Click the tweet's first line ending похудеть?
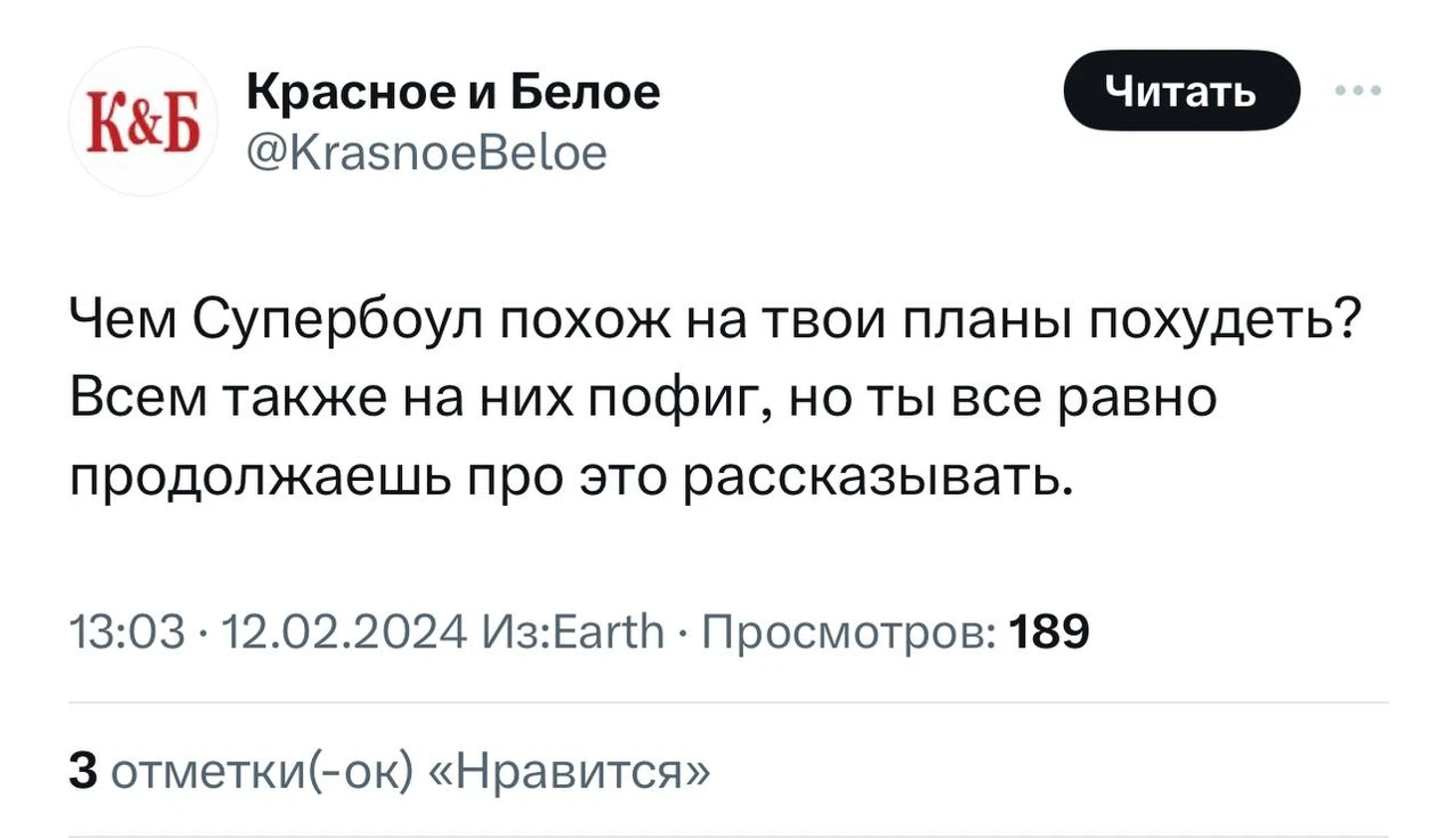 click(714, 321)
